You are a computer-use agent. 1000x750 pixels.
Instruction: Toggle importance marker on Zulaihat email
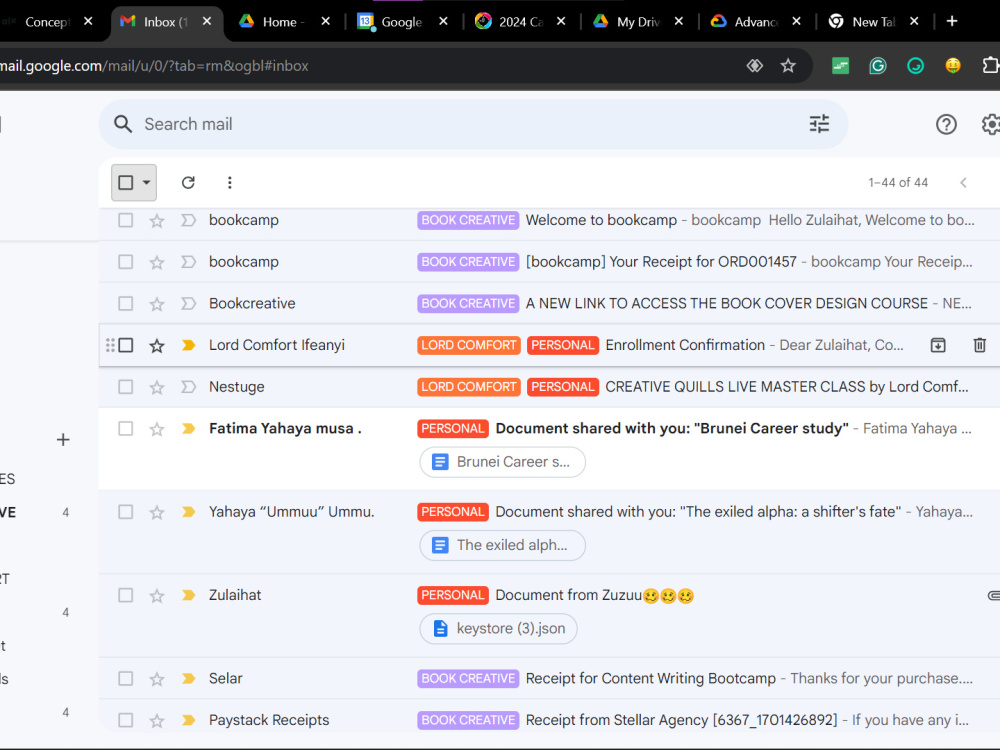(188, 595)
